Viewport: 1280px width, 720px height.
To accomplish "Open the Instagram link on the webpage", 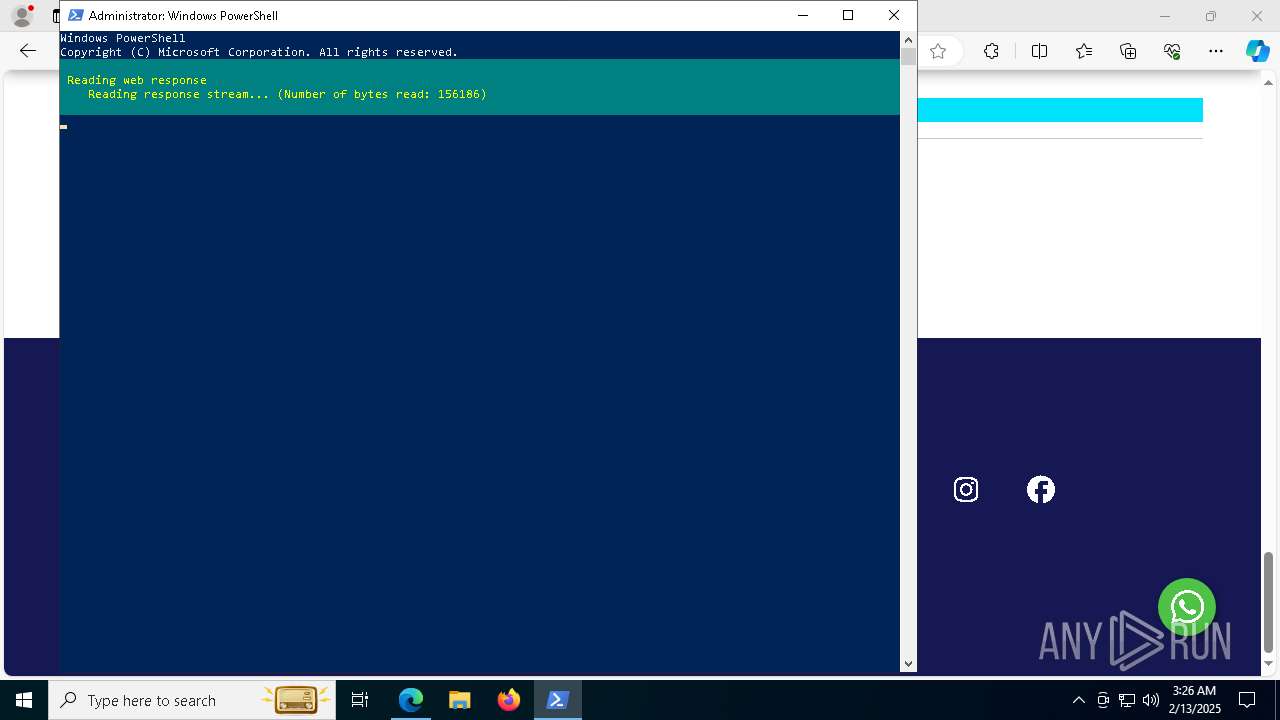I will 966,489.
